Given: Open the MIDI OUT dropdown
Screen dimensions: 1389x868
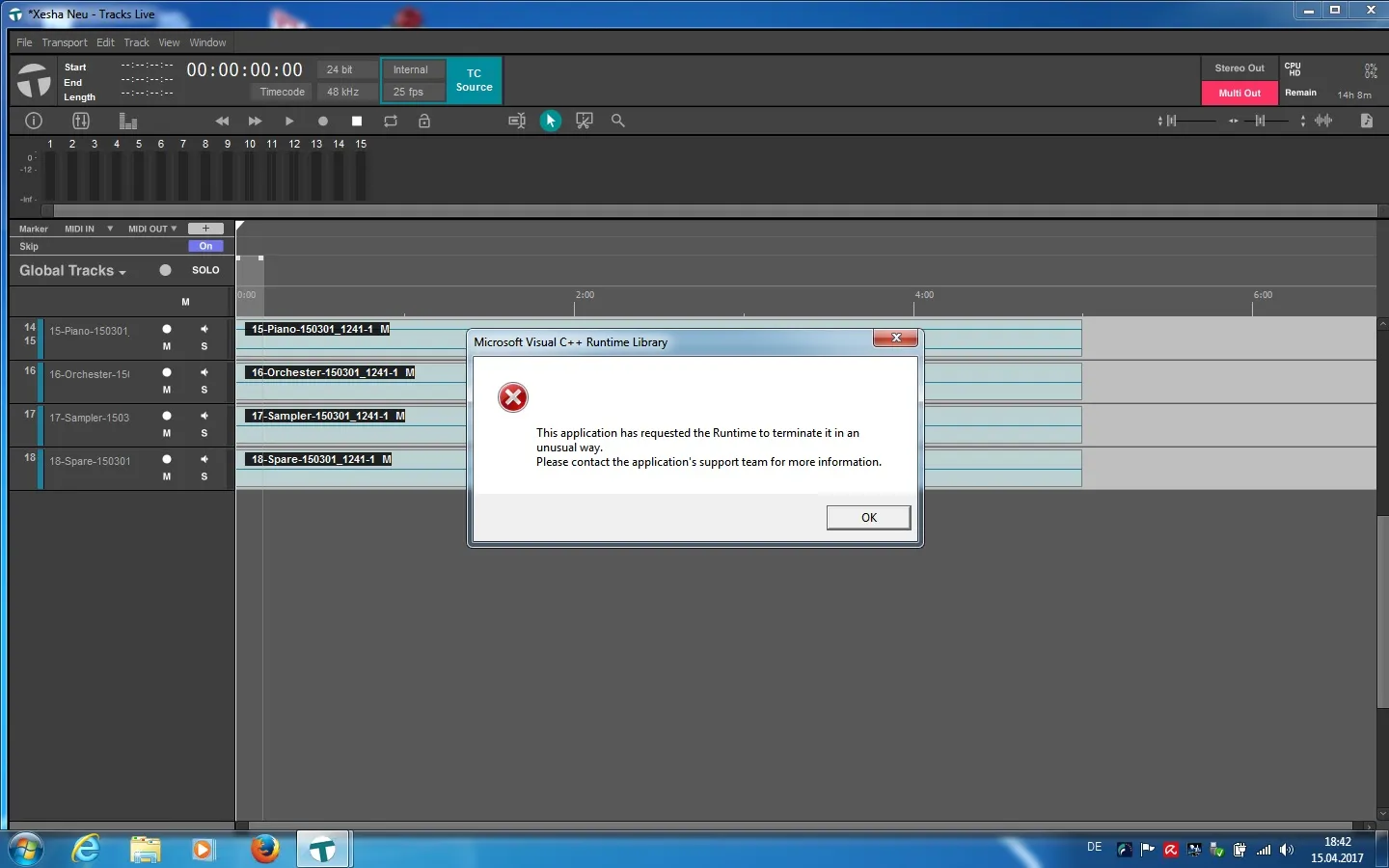Looking at the screenshot, I should point(152,229).
